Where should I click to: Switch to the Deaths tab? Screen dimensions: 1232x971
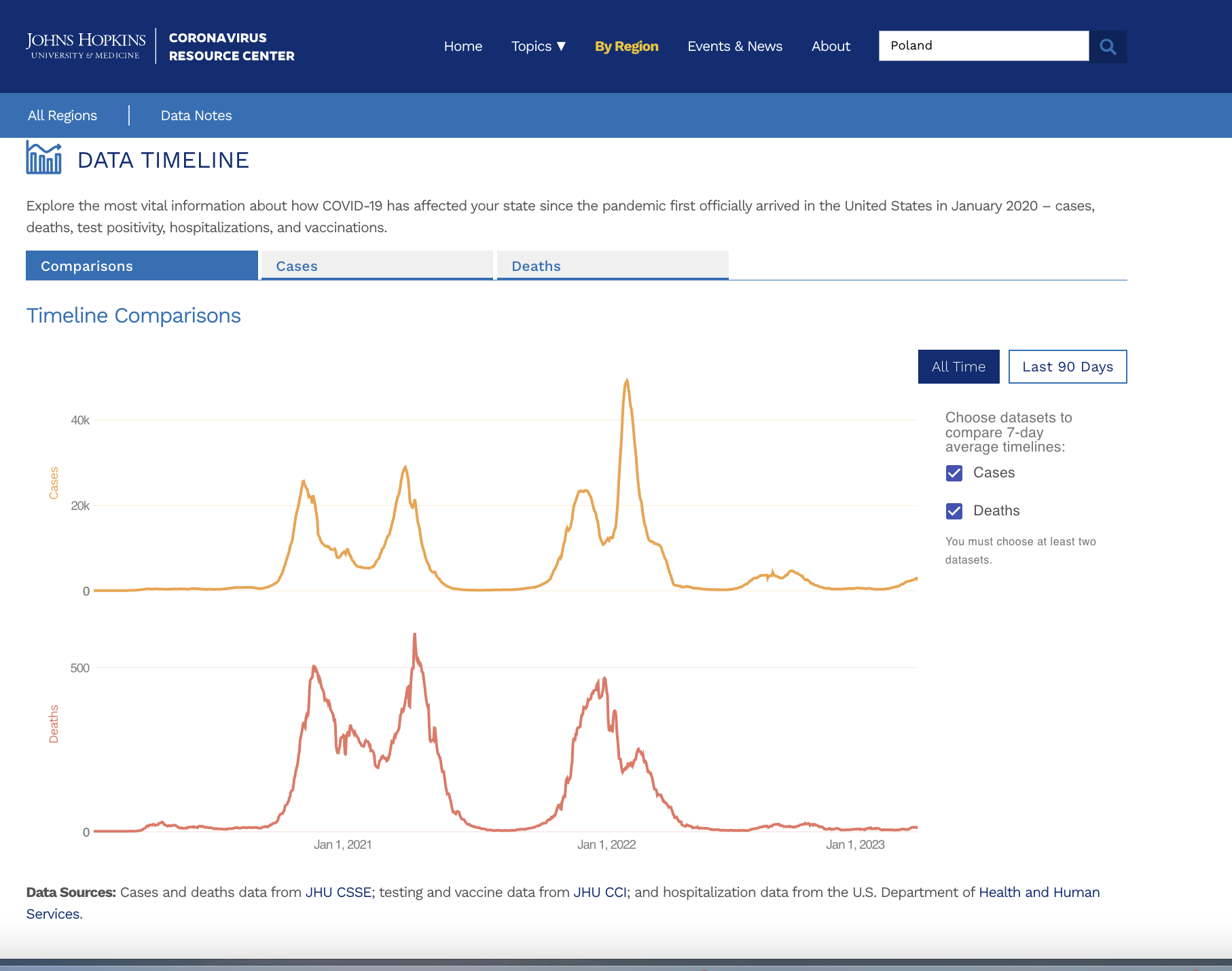[612, 265]
